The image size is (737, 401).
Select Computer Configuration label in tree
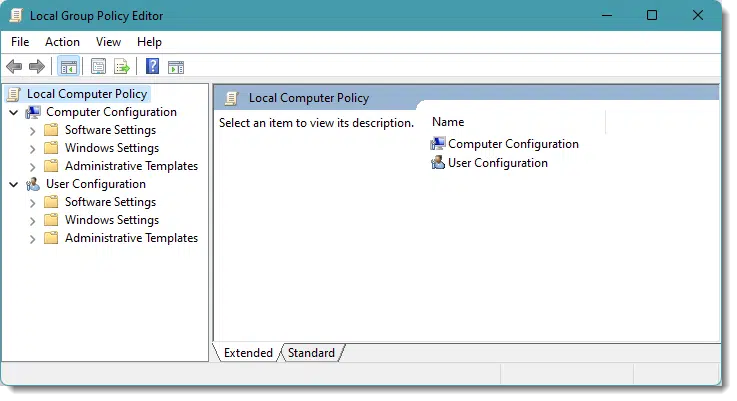tap(111, 112)
